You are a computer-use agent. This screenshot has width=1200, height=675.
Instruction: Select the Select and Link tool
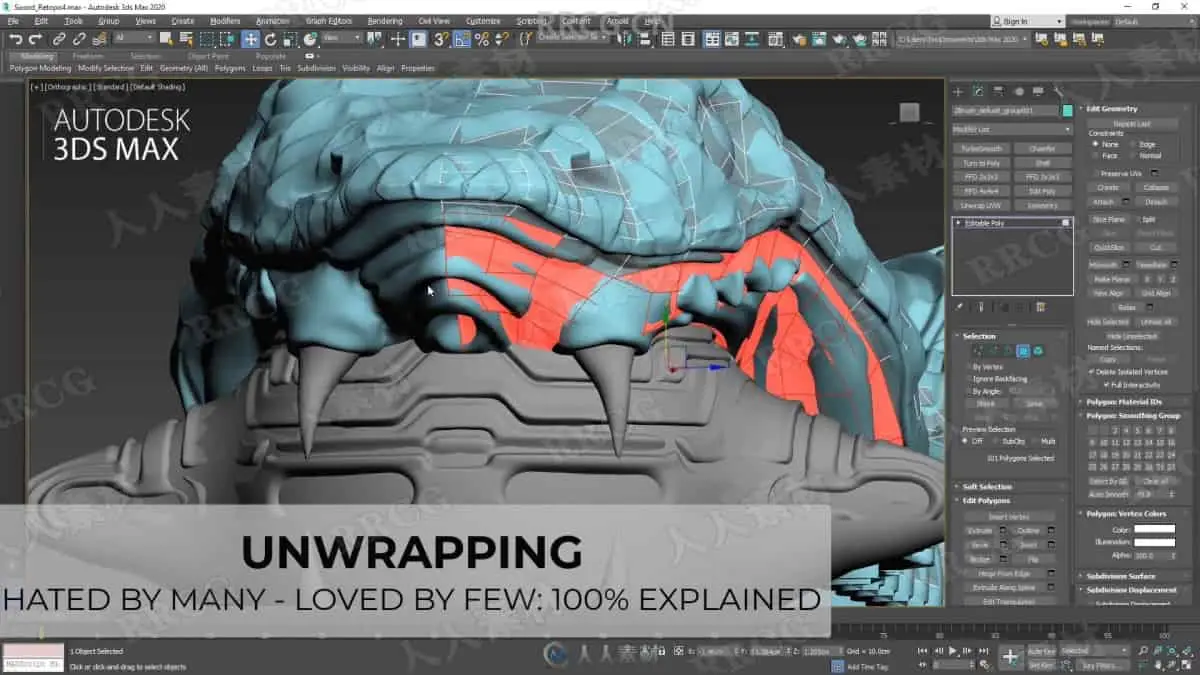(58, 39)
